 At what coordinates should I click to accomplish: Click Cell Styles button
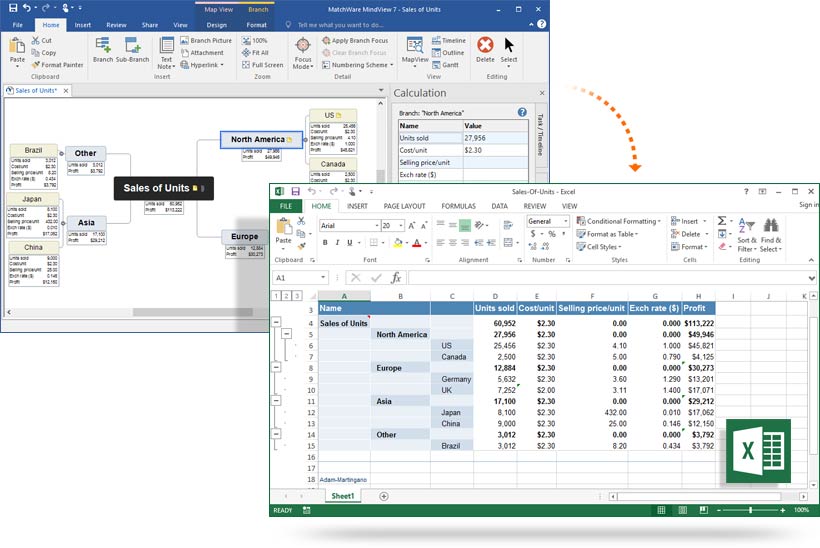tap(599, 247)
